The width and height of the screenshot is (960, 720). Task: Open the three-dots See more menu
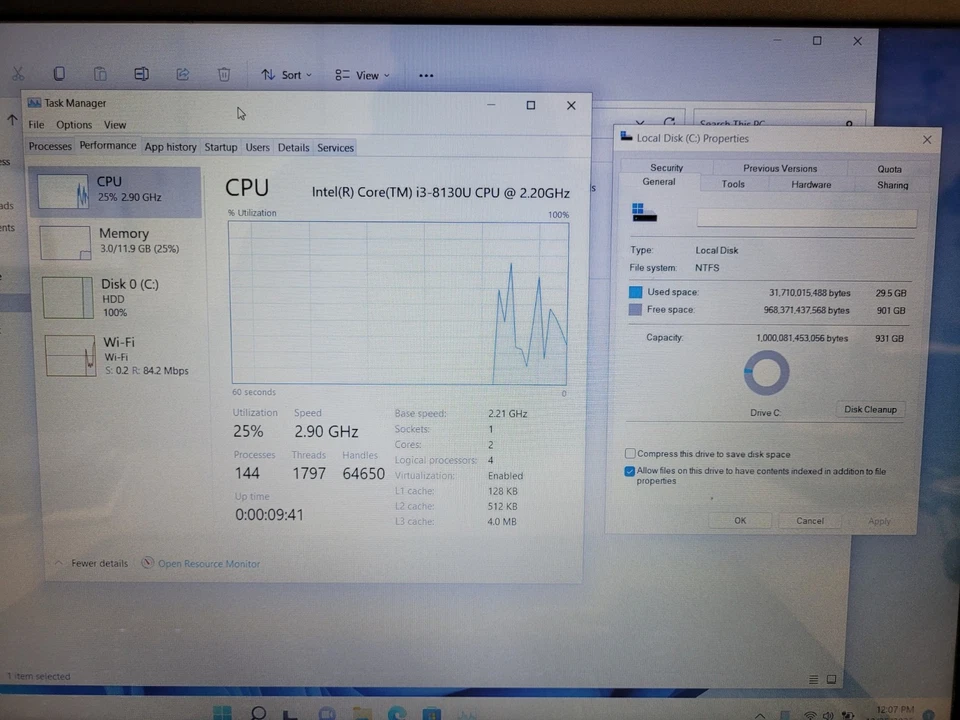point(426,75)
